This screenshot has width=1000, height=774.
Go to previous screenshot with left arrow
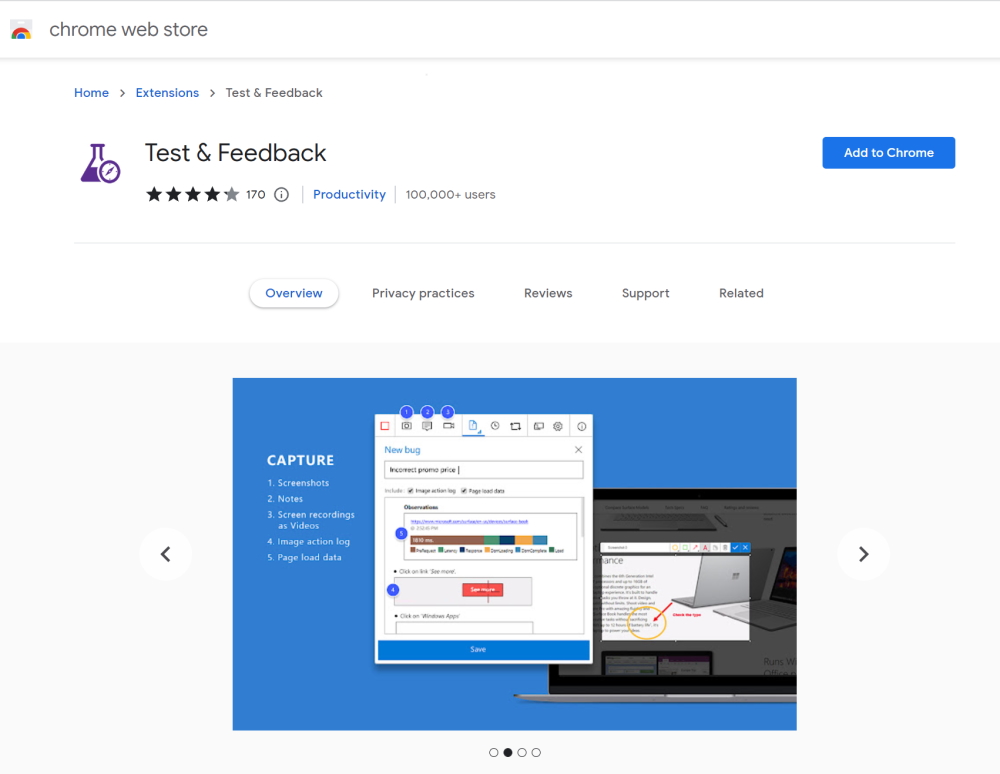[x=165, y=554]
